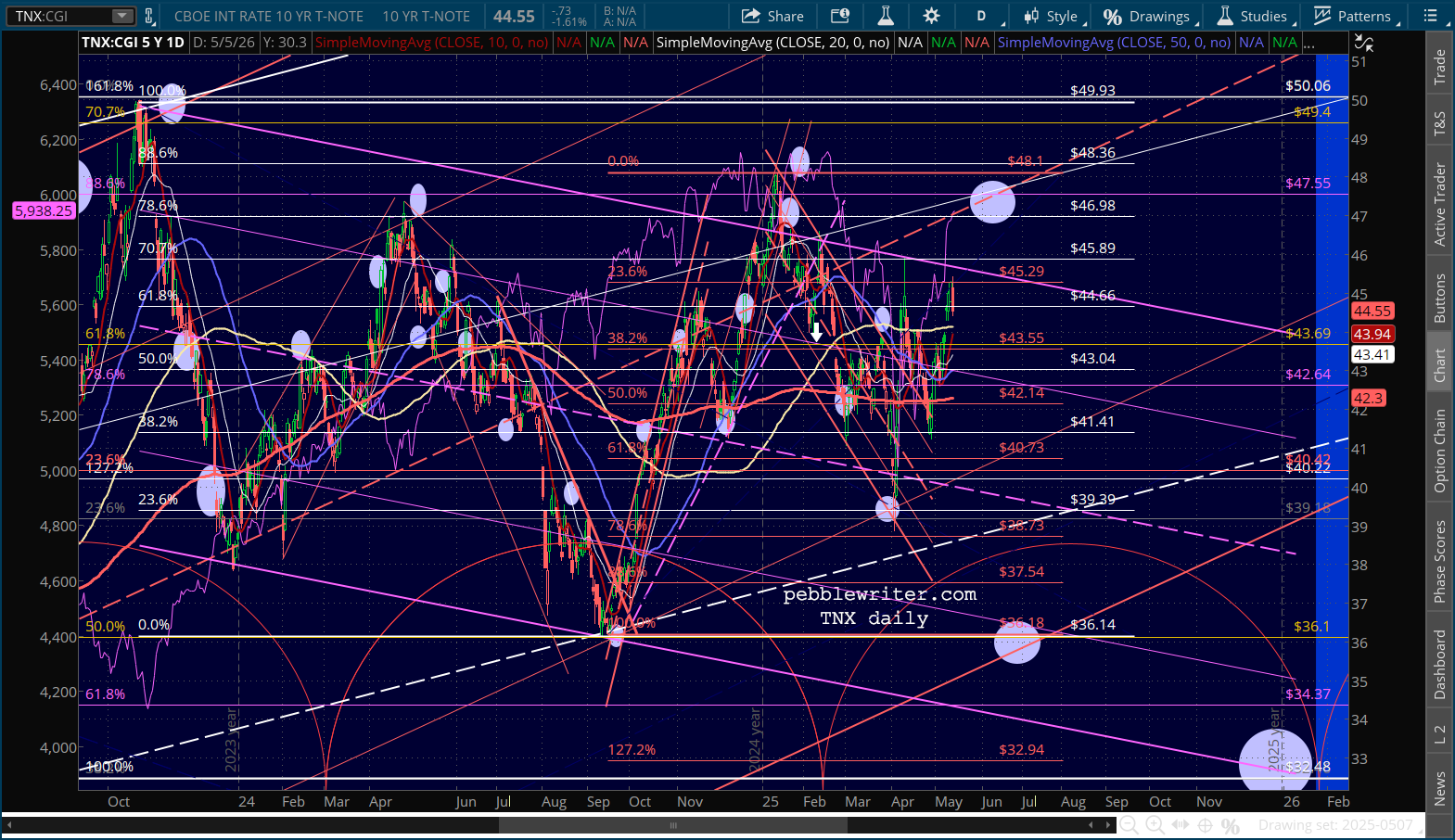Click the horizontal expand arrows icon
The width and height of the screenshot is (1455, 840).
tap(1180, 825)
